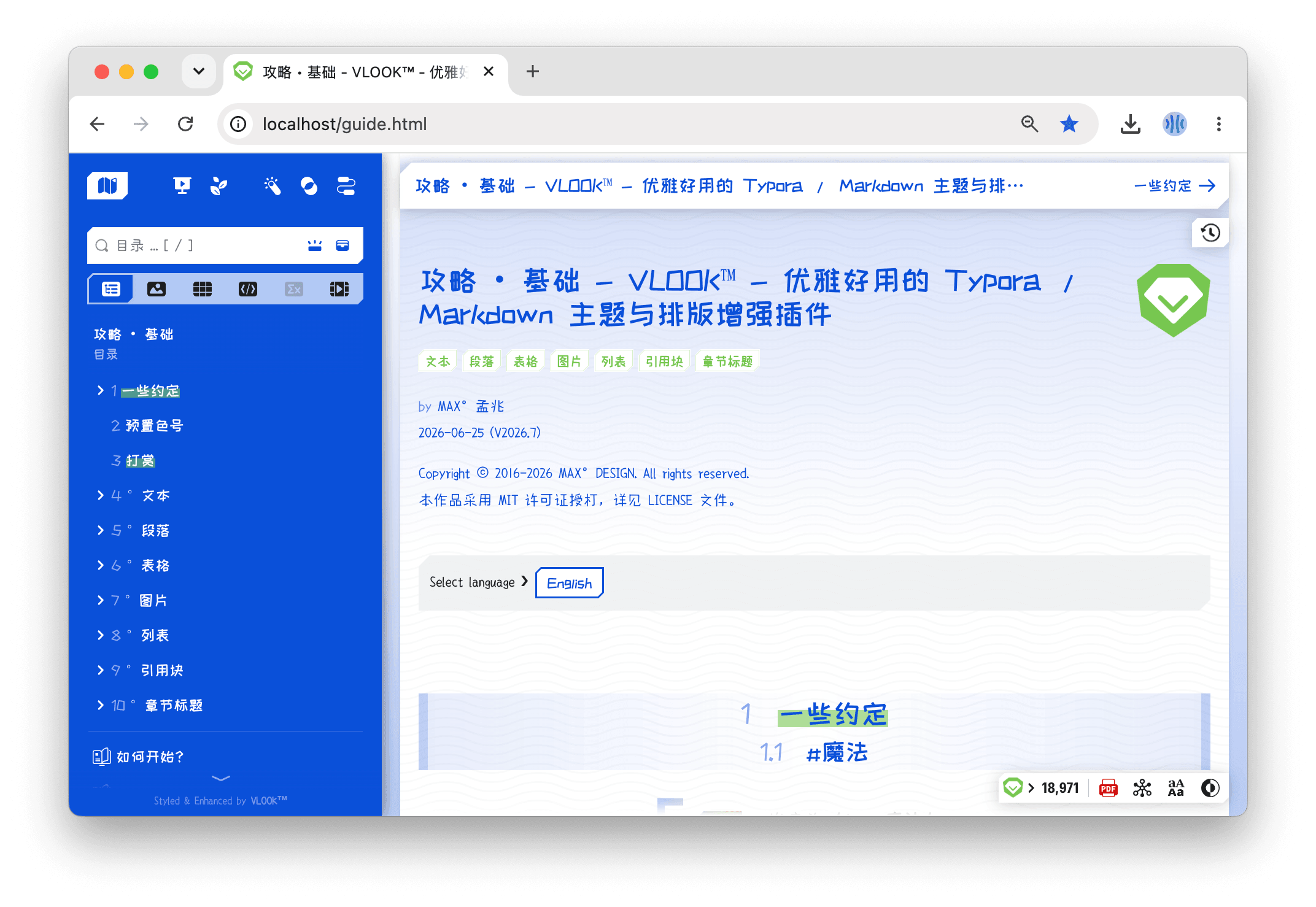The image size is (1316, 907).
Task: Go back in browser history
Action: point(97,124)
